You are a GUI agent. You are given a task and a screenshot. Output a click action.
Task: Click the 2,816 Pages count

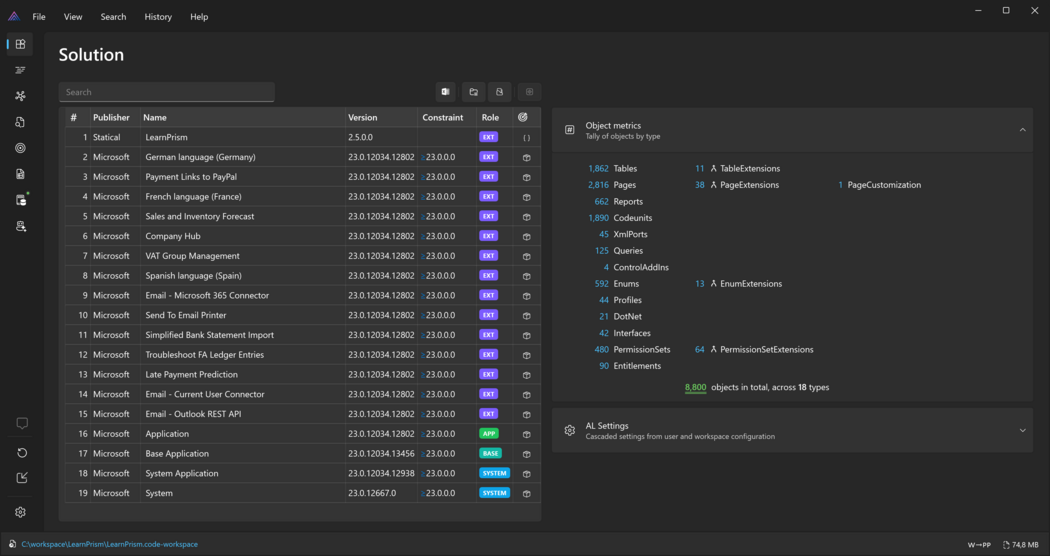[598, 185]
